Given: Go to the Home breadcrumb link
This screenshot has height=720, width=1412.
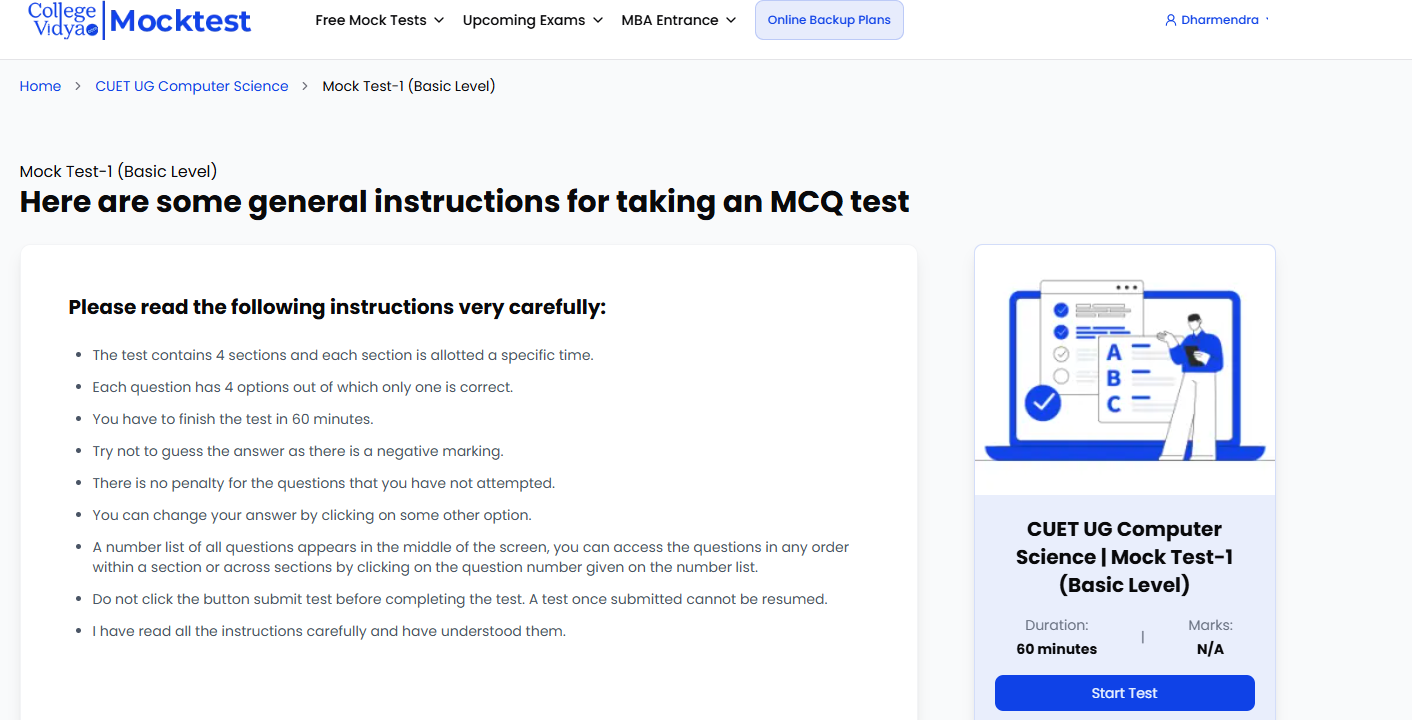Looking at the screenshot, I should tap(40, 86).
